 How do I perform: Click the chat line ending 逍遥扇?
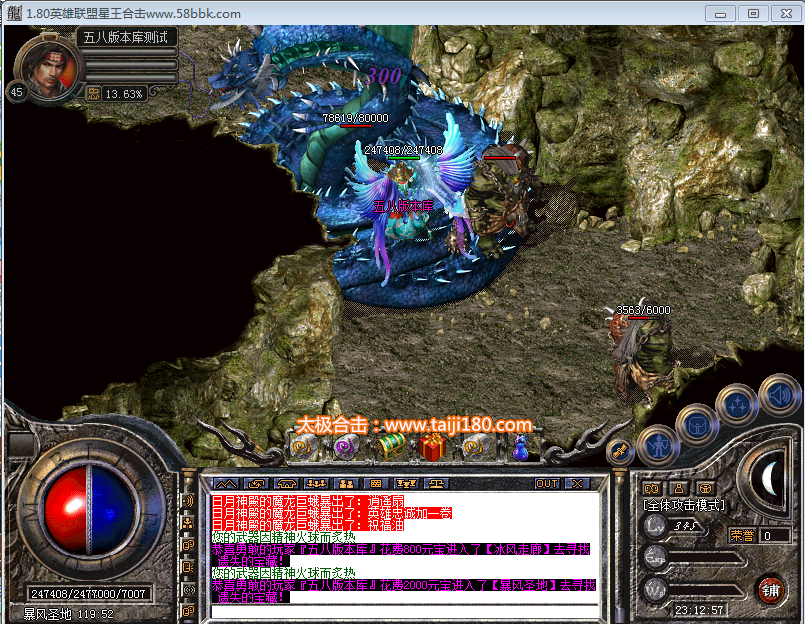308,501
